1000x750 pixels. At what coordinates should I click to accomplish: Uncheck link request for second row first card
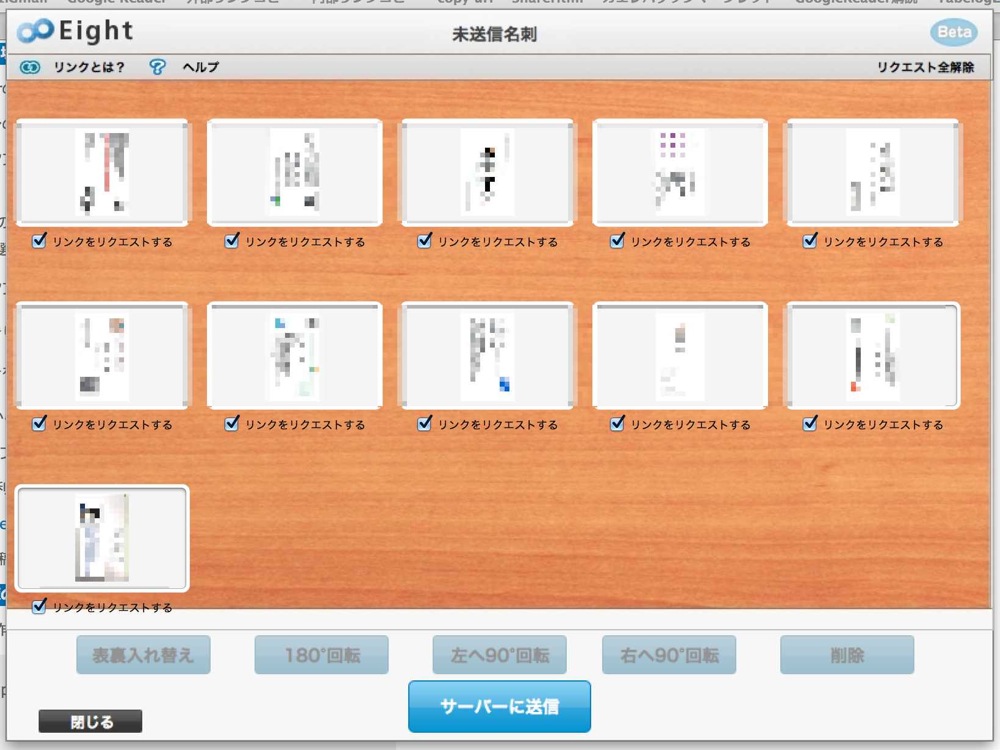(40, 423)
